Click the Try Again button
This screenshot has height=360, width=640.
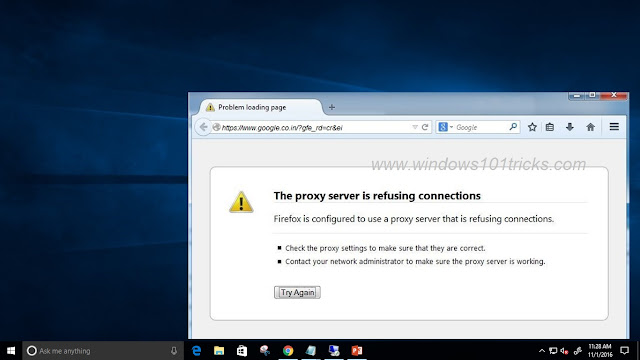point(297,292)
